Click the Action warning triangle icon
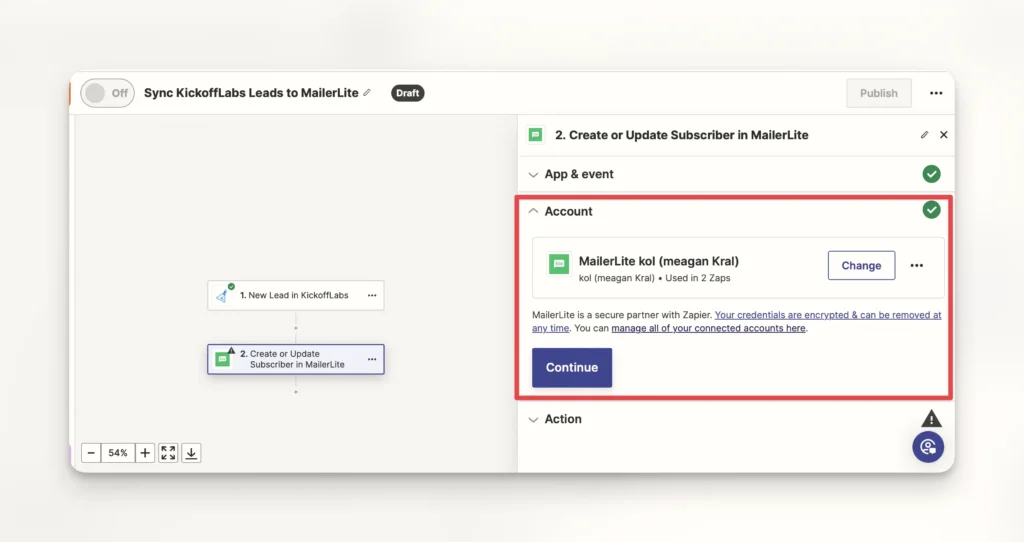Screen dimensions: 1024x542 931,418
